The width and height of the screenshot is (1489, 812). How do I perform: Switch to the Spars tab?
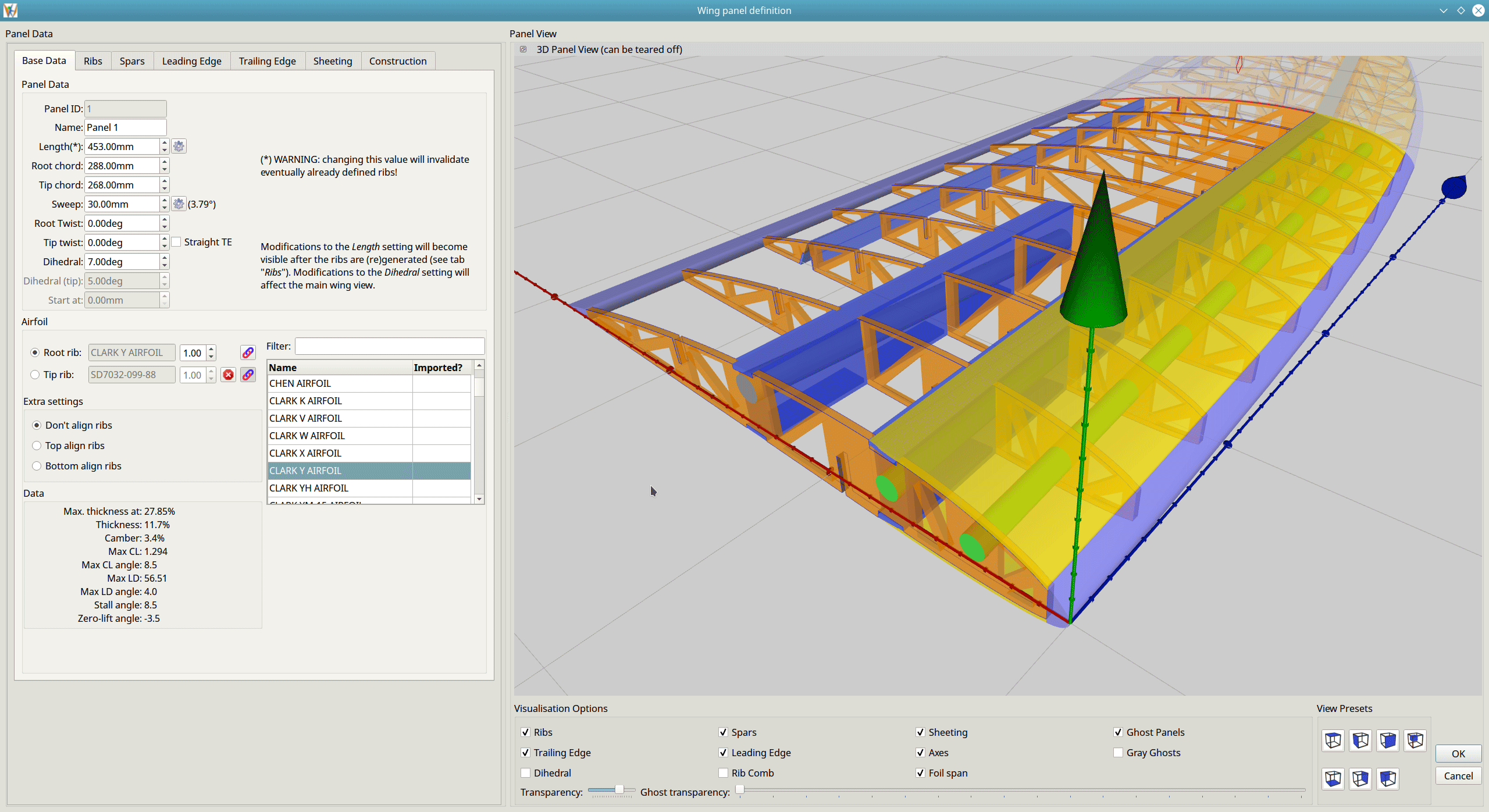pos(132,61)
